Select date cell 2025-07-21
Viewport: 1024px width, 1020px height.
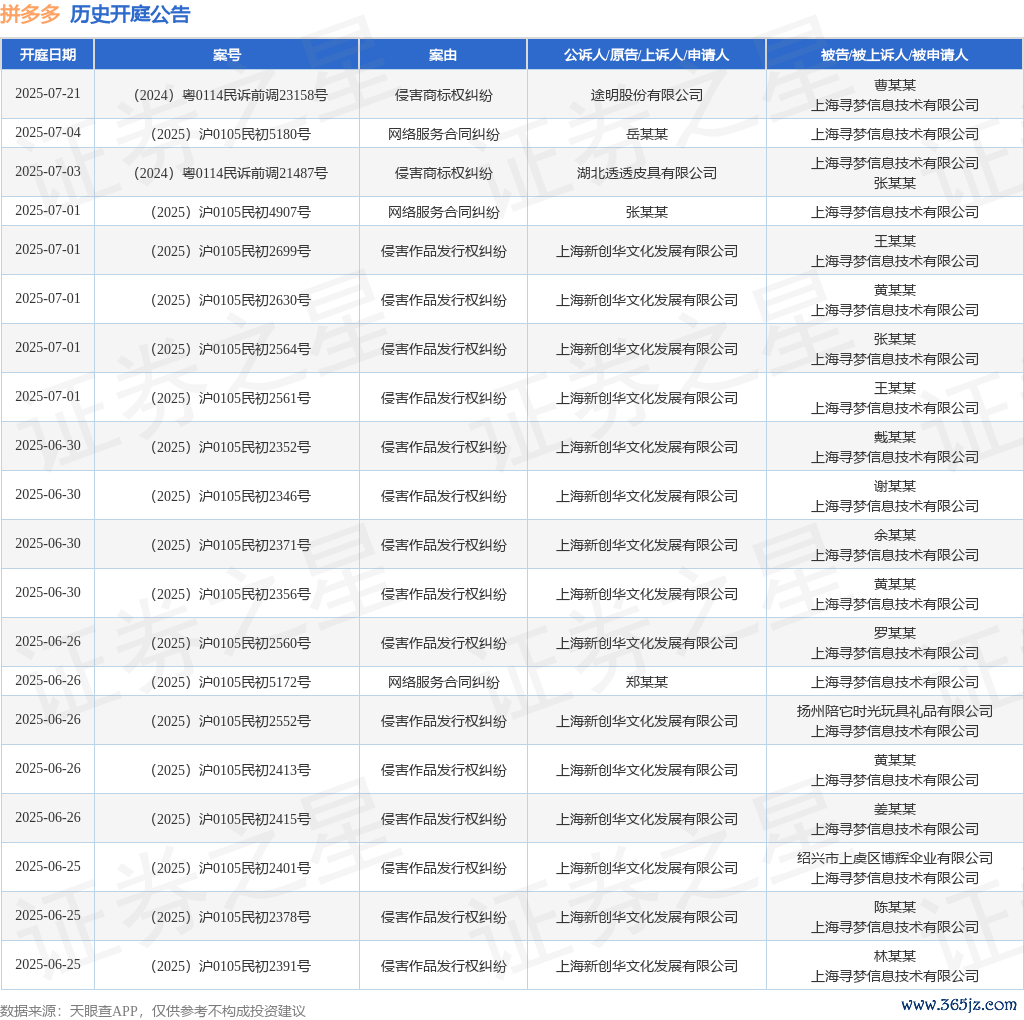point(48,93)
